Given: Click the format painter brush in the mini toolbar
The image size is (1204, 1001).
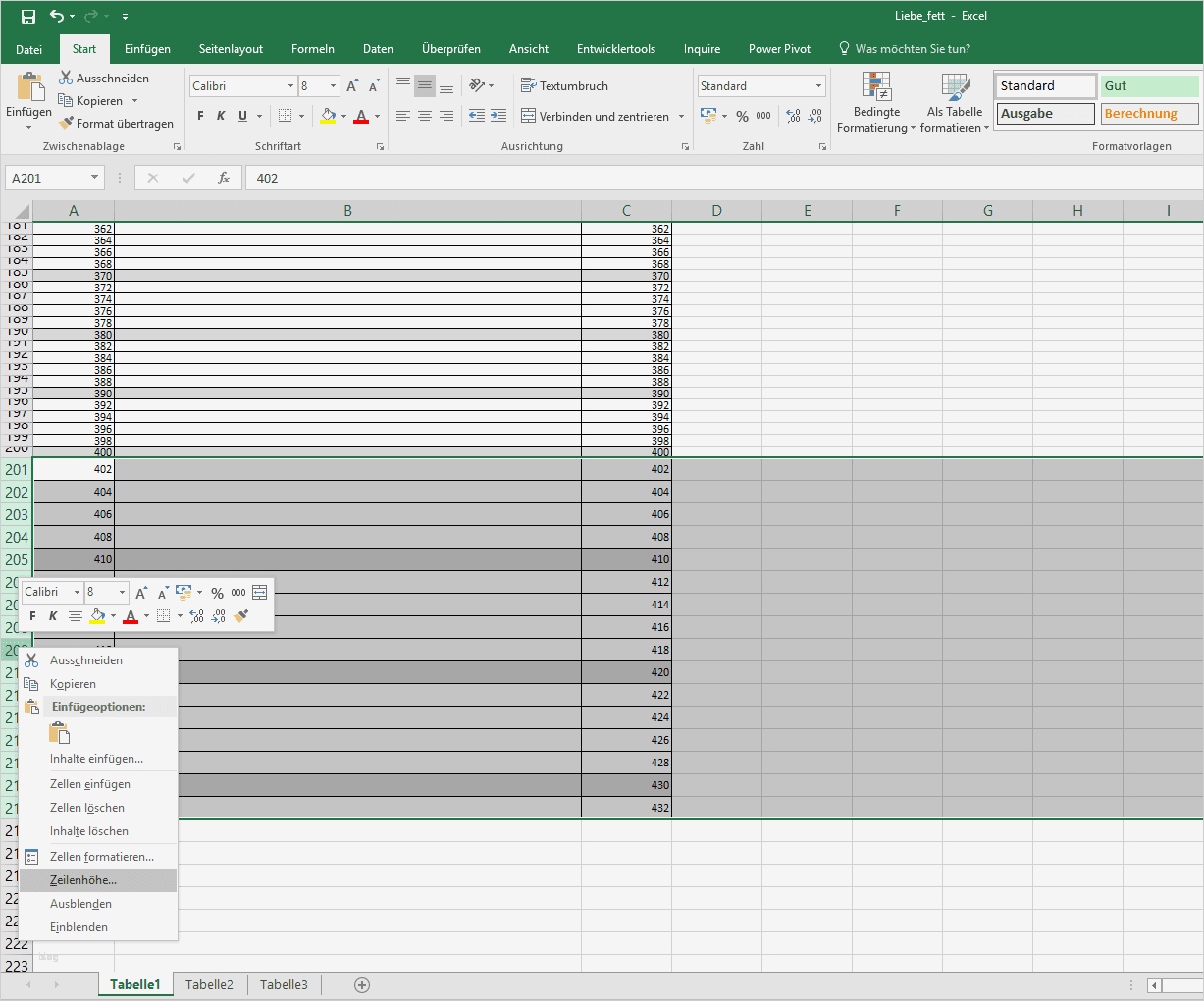Looking at the screenshot, I should pos(241,616).
